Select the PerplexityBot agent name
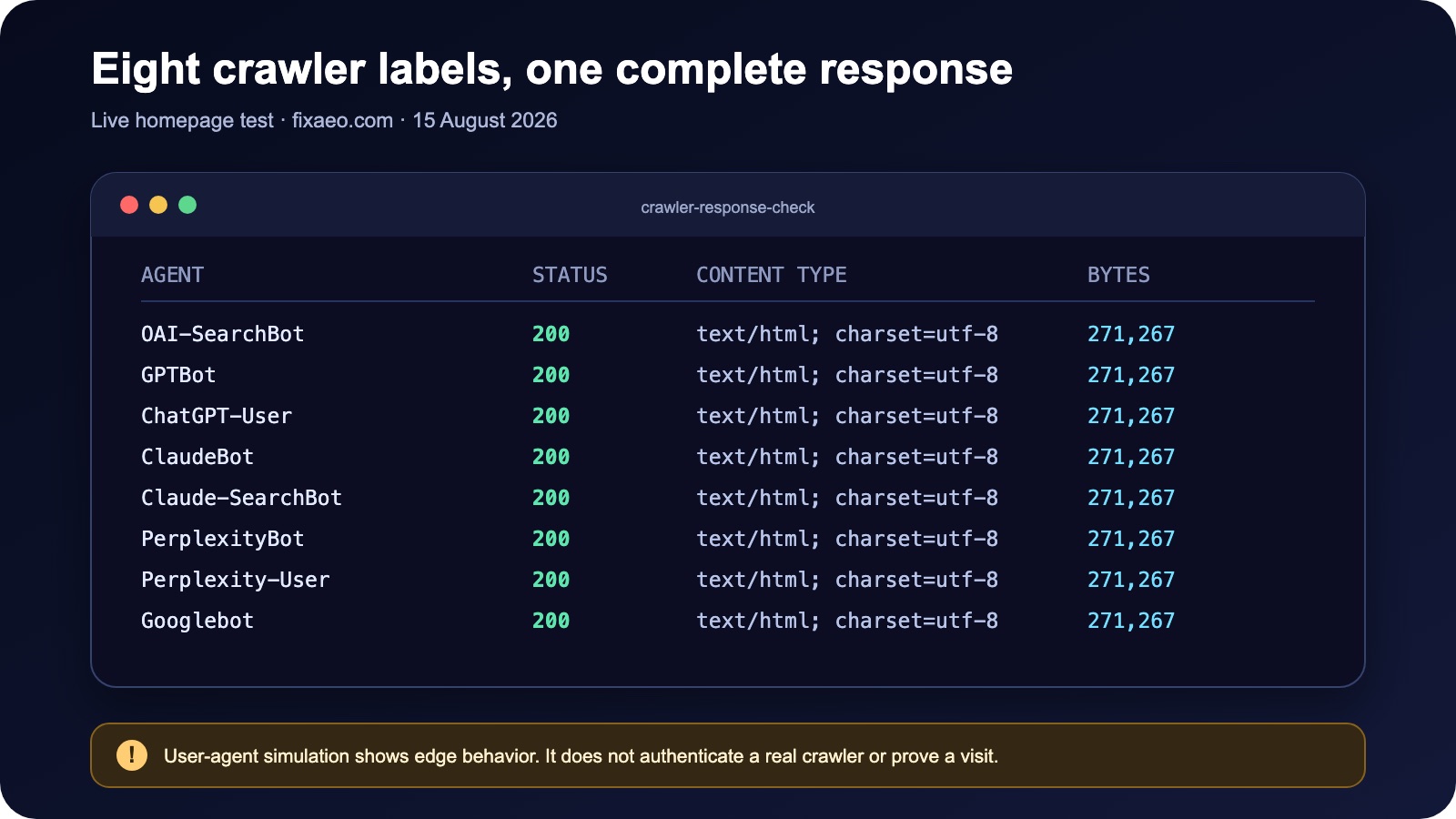The image size is (1456, 819). 223,539
